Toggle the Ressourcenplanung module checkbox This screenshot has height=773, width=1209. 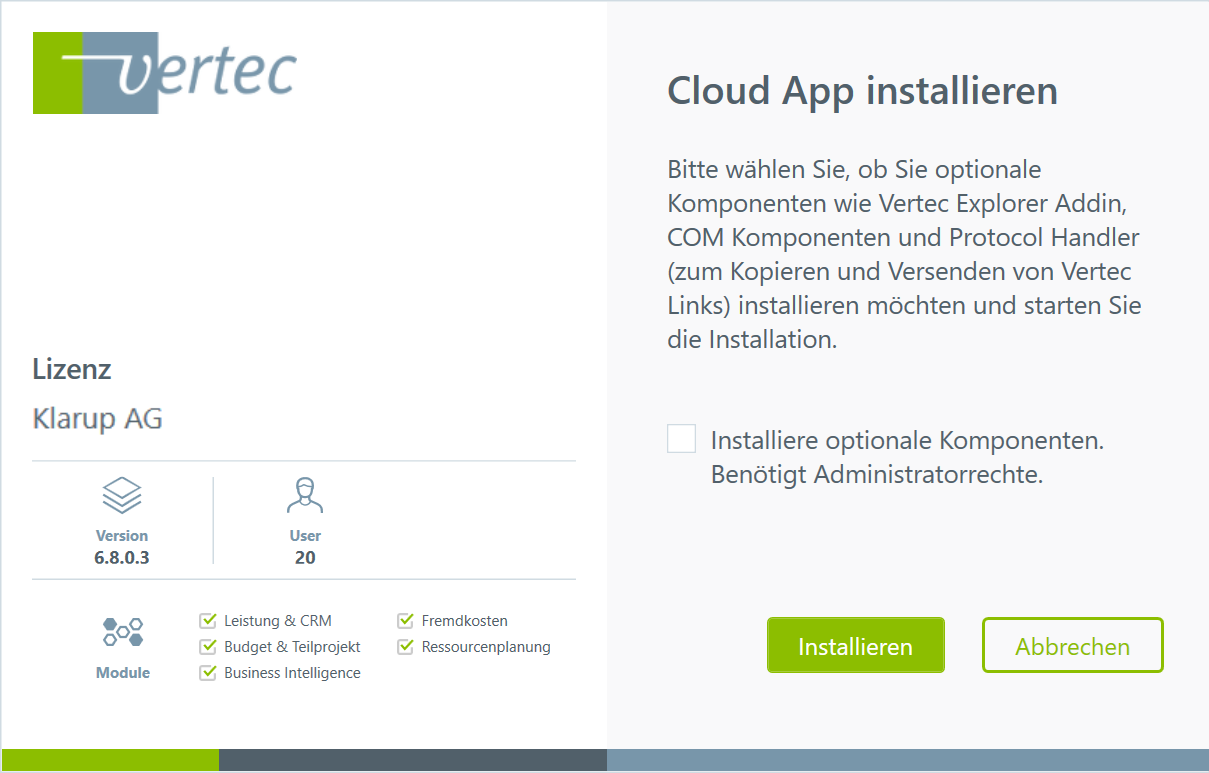[x=406, y=647]
